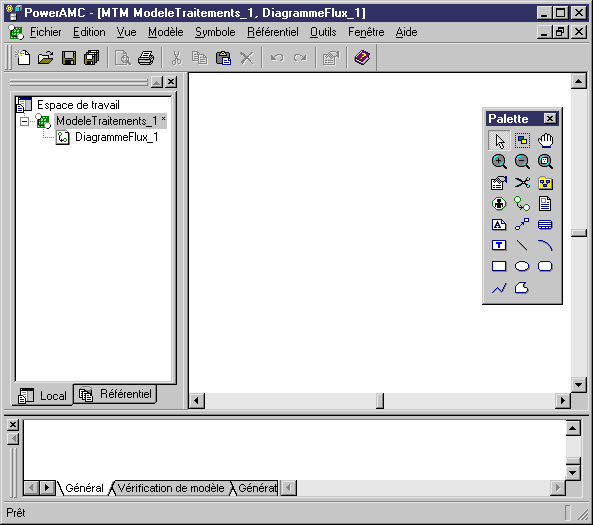
Task: Switch to Vérification de modèle output tab
Action: point(171,488)
